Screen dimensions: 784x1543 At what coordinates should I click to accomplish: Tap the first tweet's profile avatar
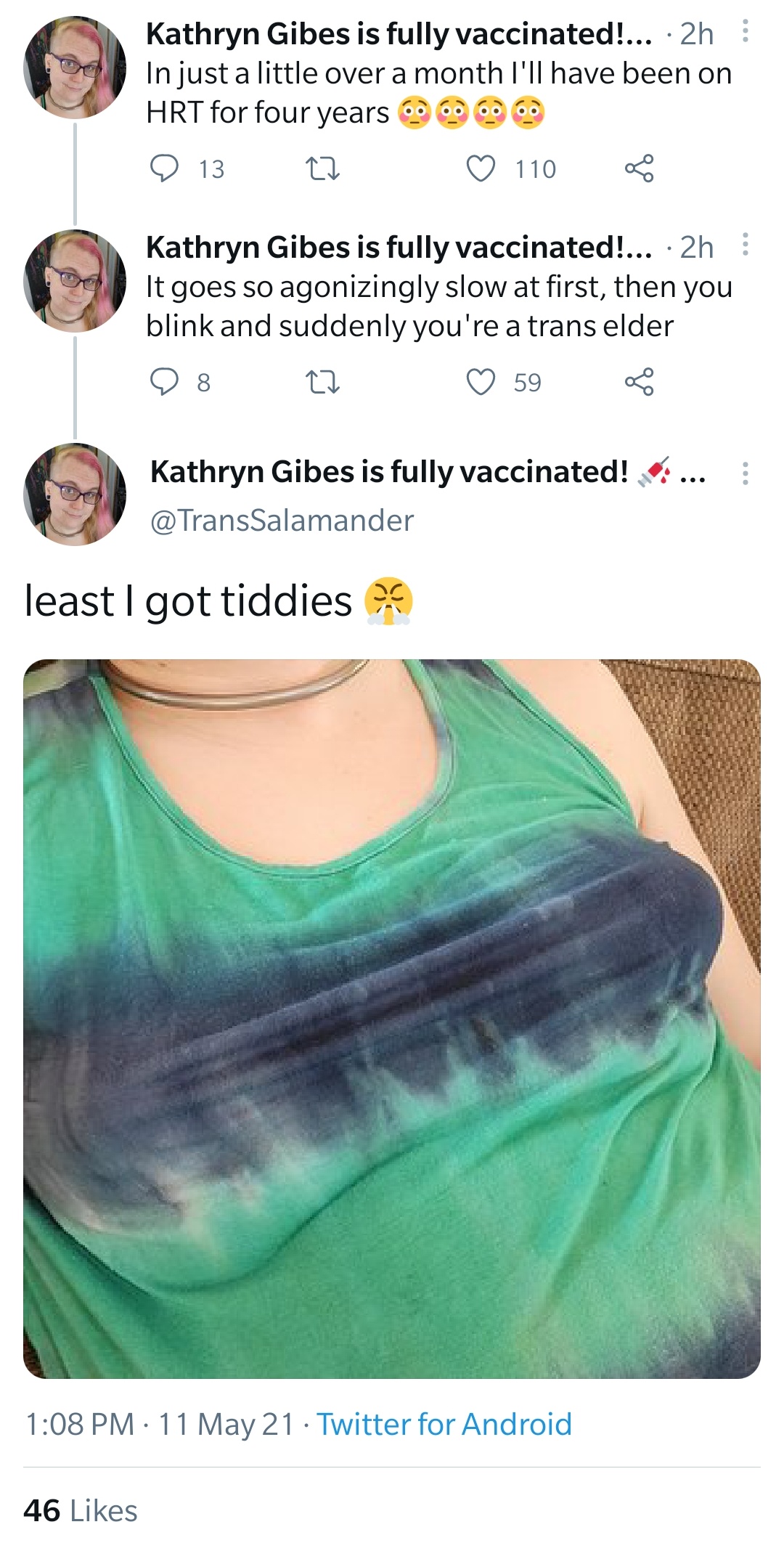click(x=75, y=68)
